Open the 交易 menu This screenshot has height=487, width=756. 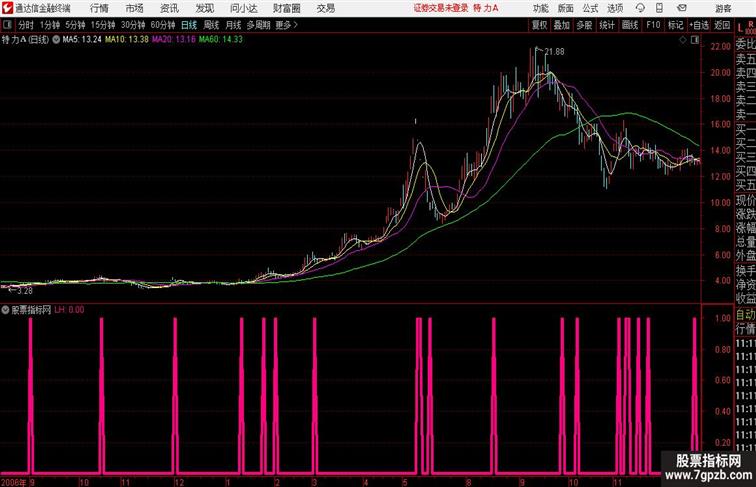tap(325, 8)
